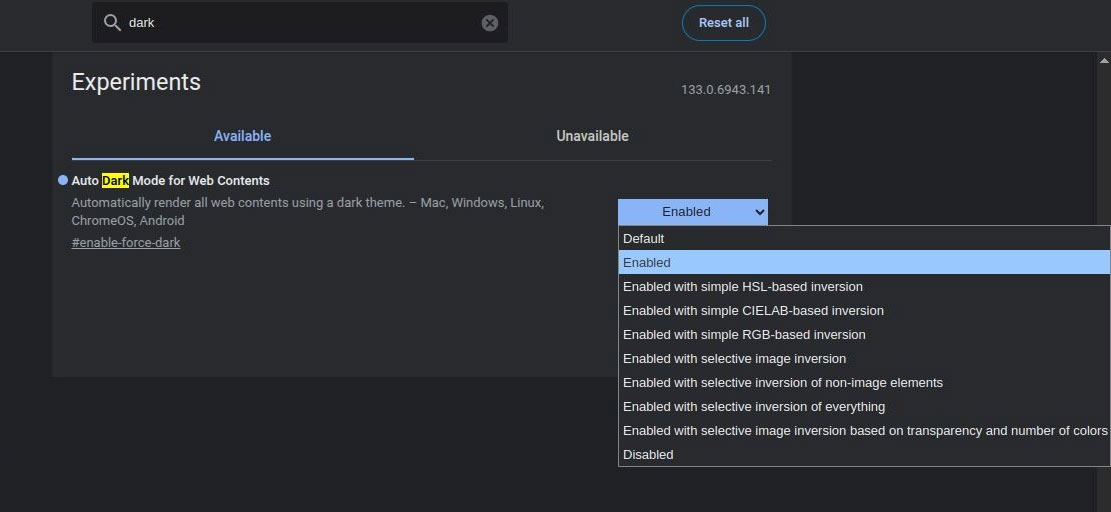
Task: Click the Reset all button
Action: pos(723,23)
